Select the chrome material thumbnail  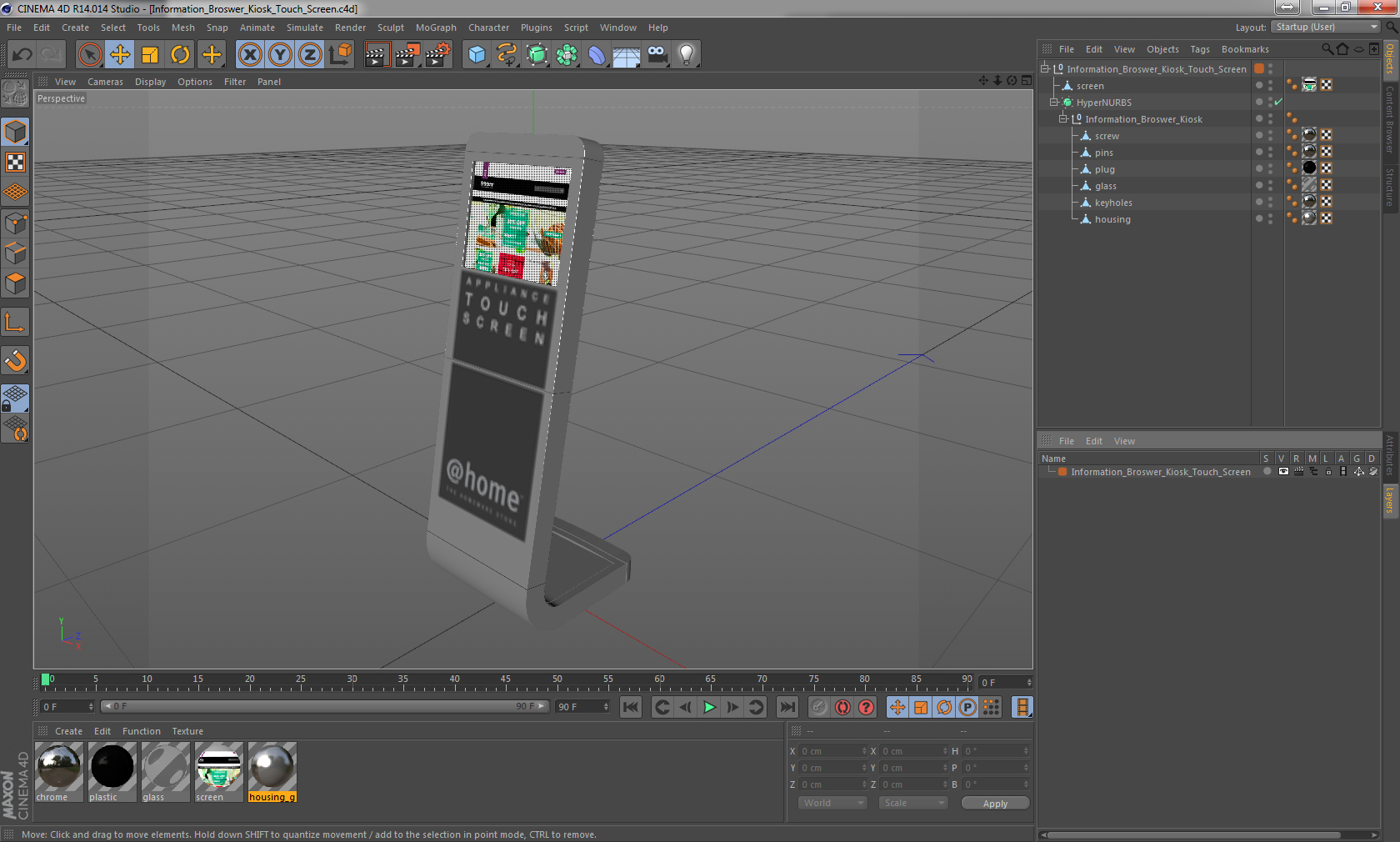pyautogui.click(x=59, y=768)
